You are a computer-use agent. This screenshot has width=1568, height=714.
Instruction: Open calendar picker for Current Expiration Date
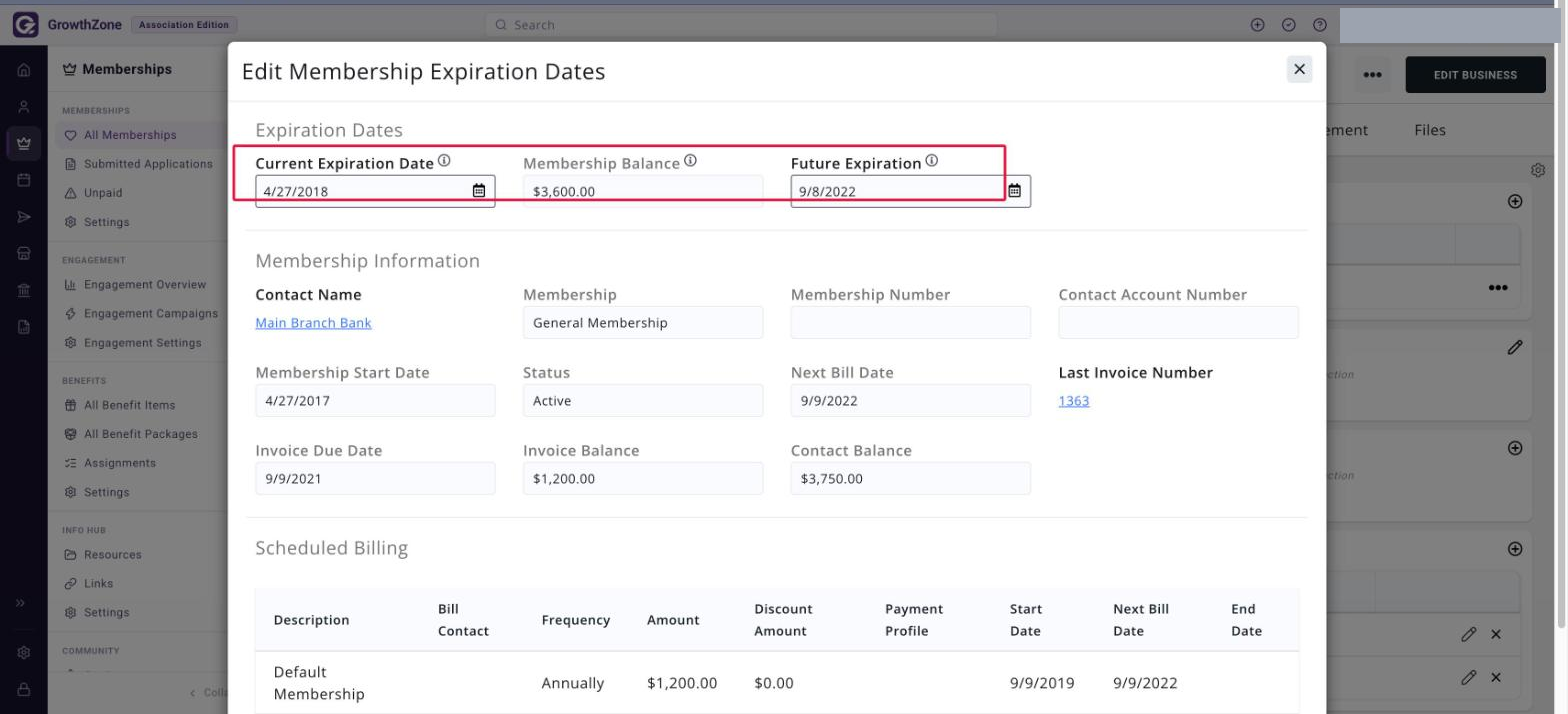(479, 191)
